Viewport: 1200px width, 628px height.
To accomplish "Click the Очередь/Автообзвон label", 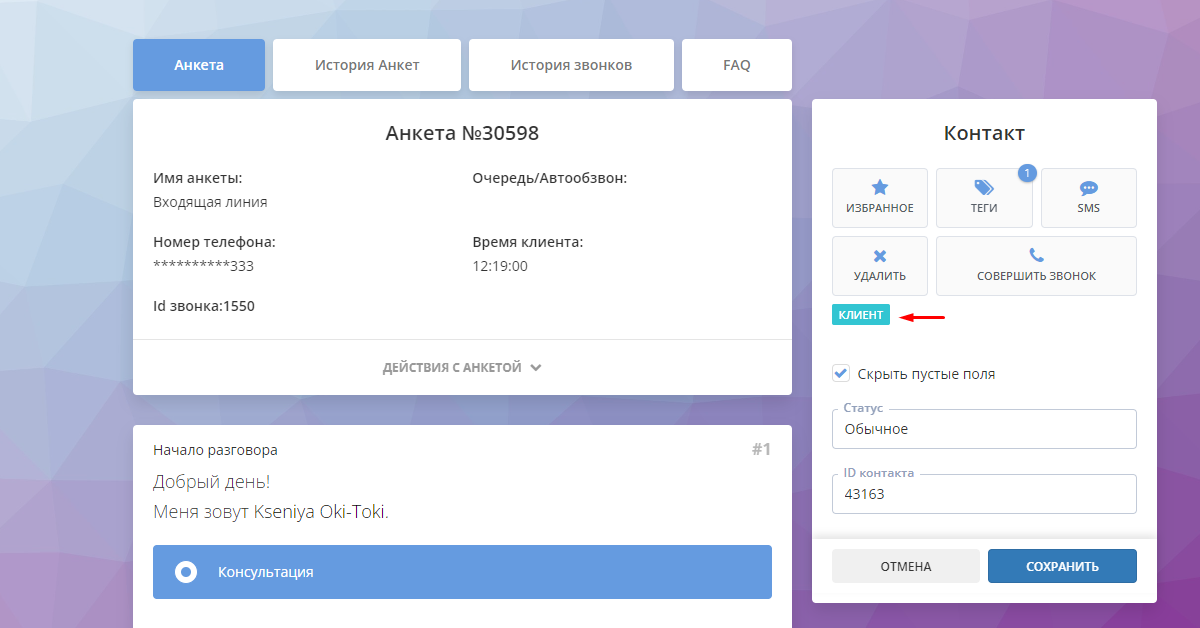I will [x=549, y=178].
